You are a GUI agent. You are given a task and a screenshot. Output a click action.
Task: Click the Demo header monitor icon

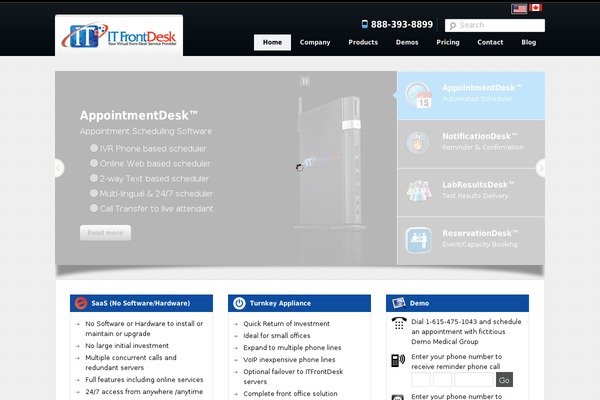point(398,303)
